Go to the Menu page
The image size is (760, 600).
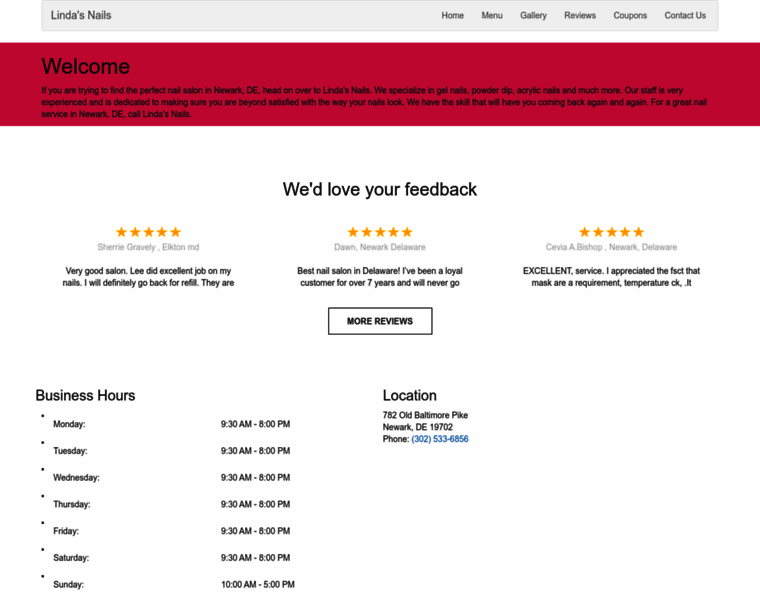click(x=491, y=15)
